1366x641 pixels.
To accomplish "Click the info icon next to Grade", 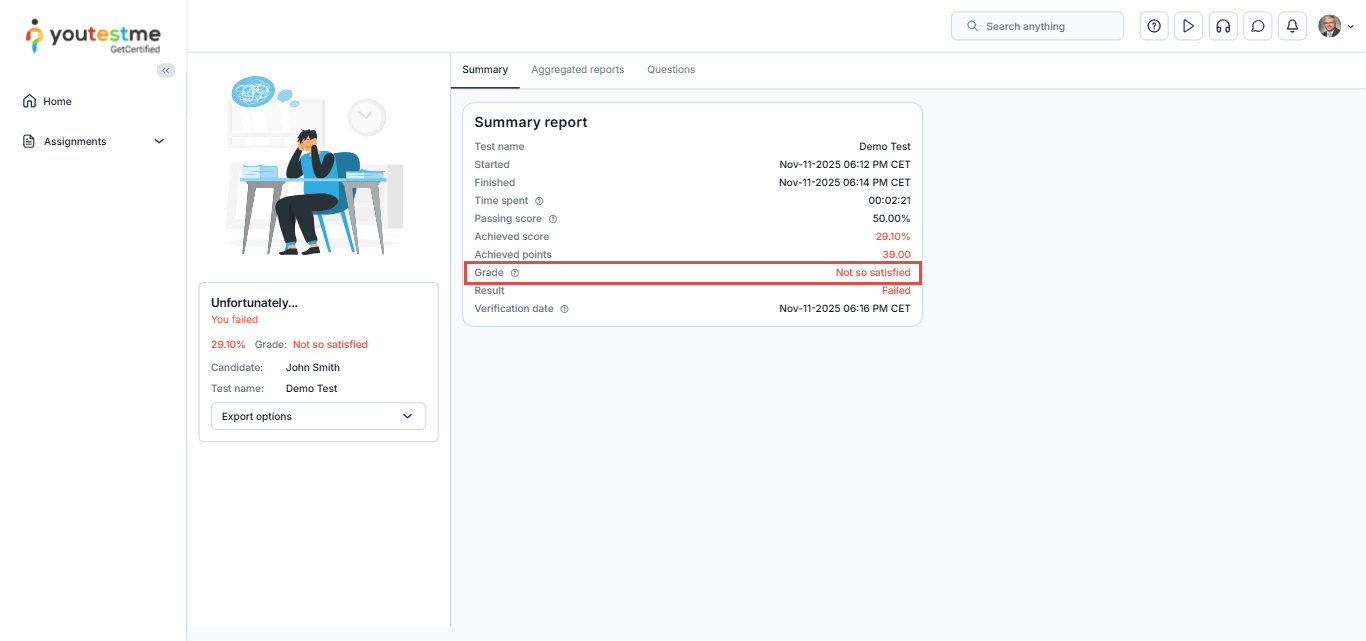I will pos(515,273).
